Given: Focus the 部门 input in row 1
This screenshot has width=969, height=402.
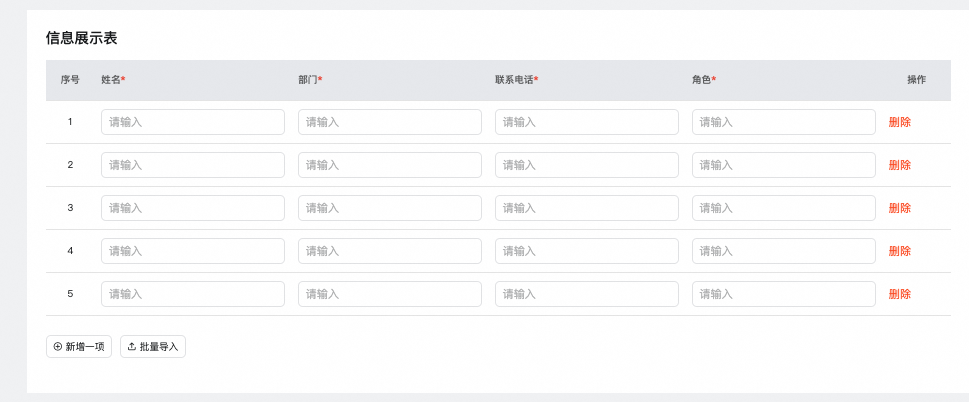Looking at the screenshot, I should (x=389, y=122).
